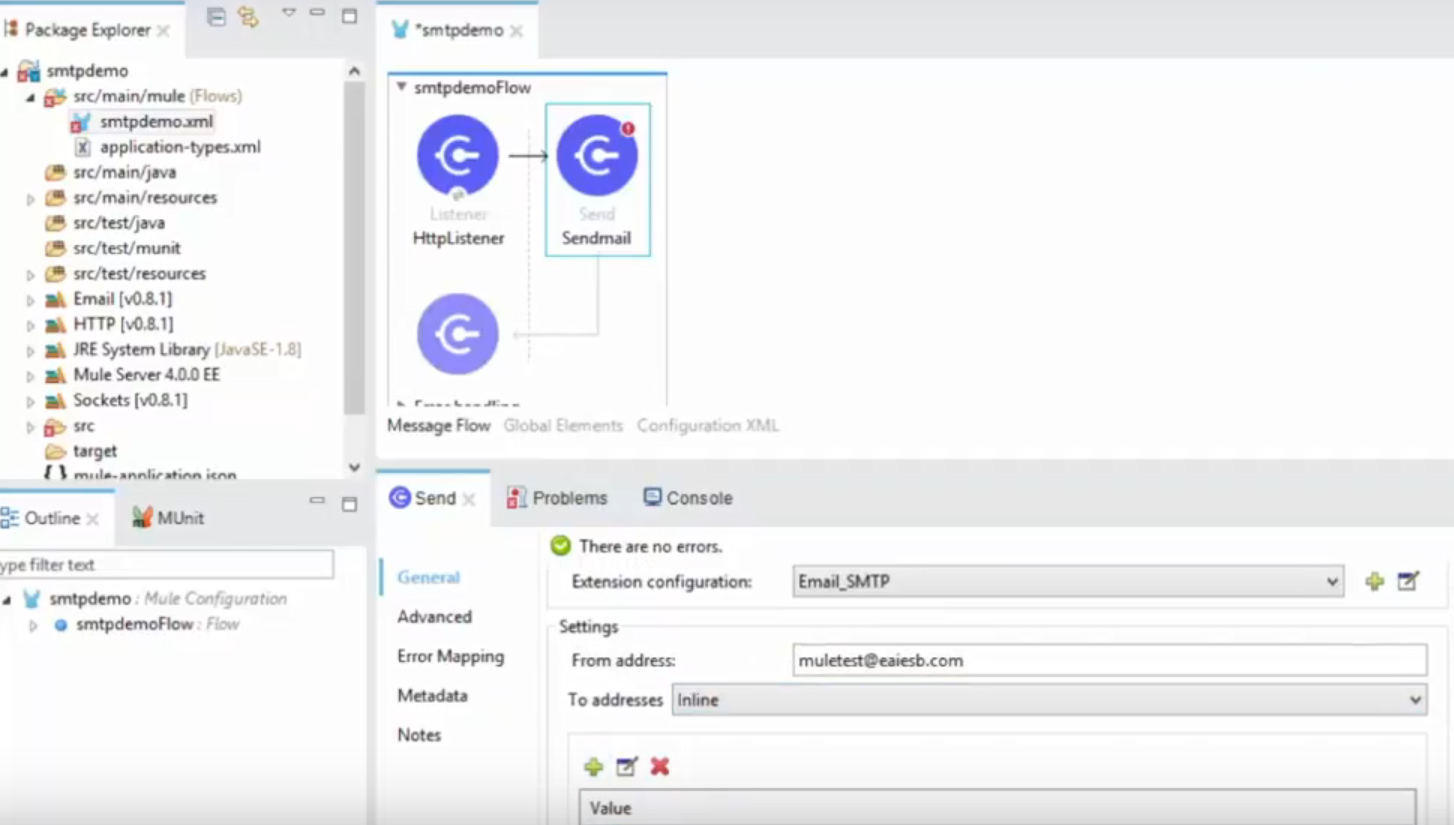The width and height of the screenshot is (1454, 825).
Task: Click Package Explorer scrollbar down arrow
Action: point(354,467)
